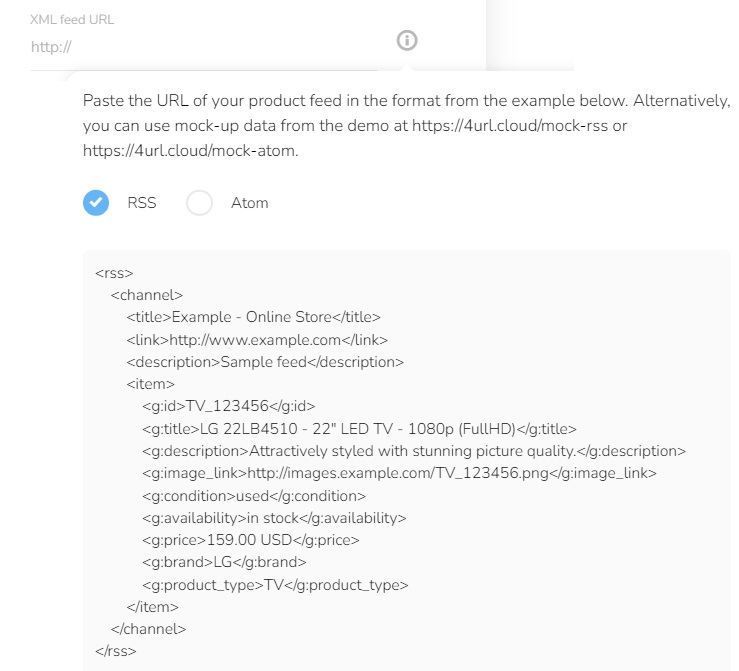Screen dimensions: 739x671
Task: Click the g:brand LG line
Action: click(x=224, y=563)
